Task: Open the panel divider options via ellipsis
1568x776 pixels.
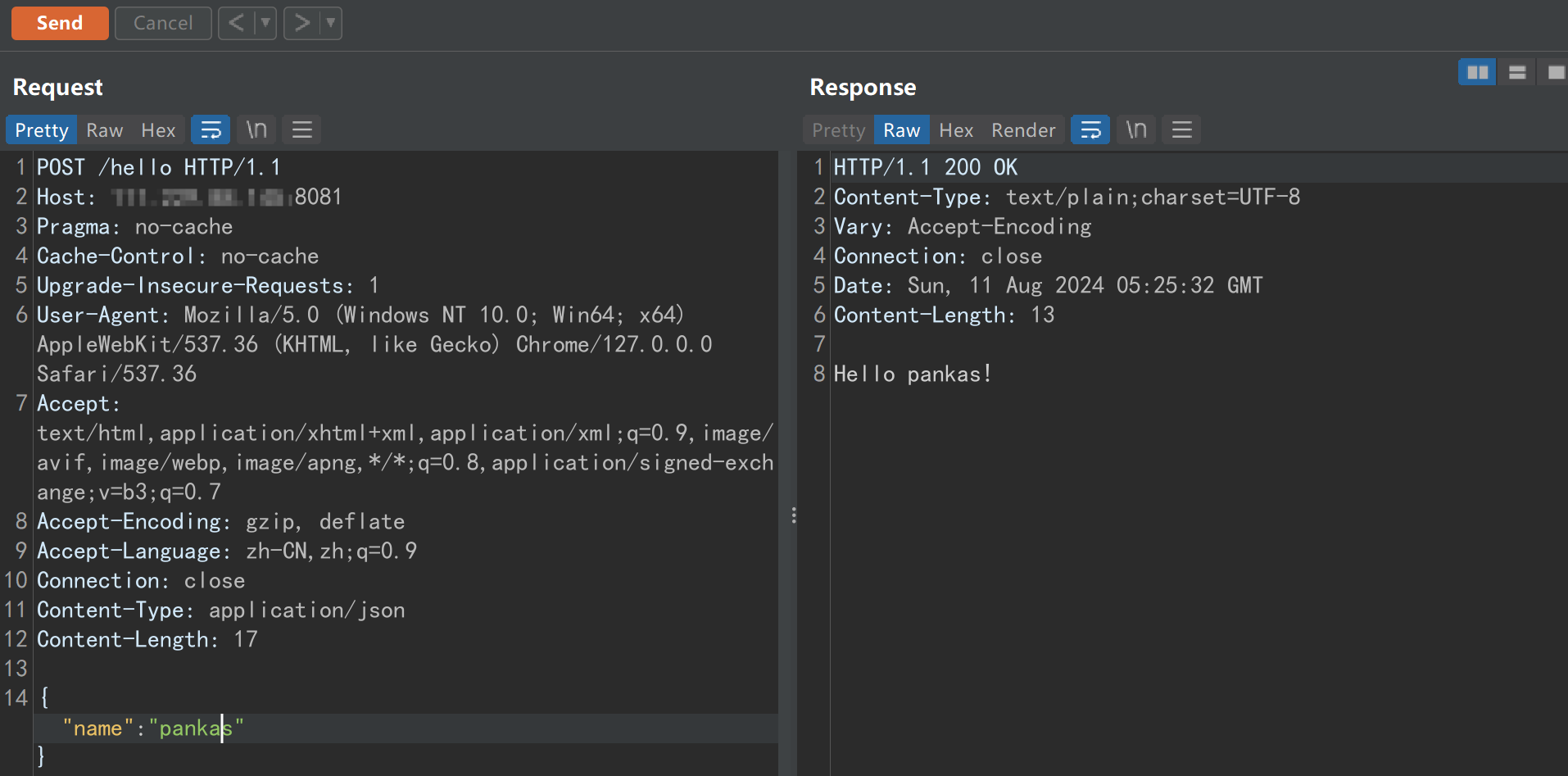Action: [x=793, y=515]
